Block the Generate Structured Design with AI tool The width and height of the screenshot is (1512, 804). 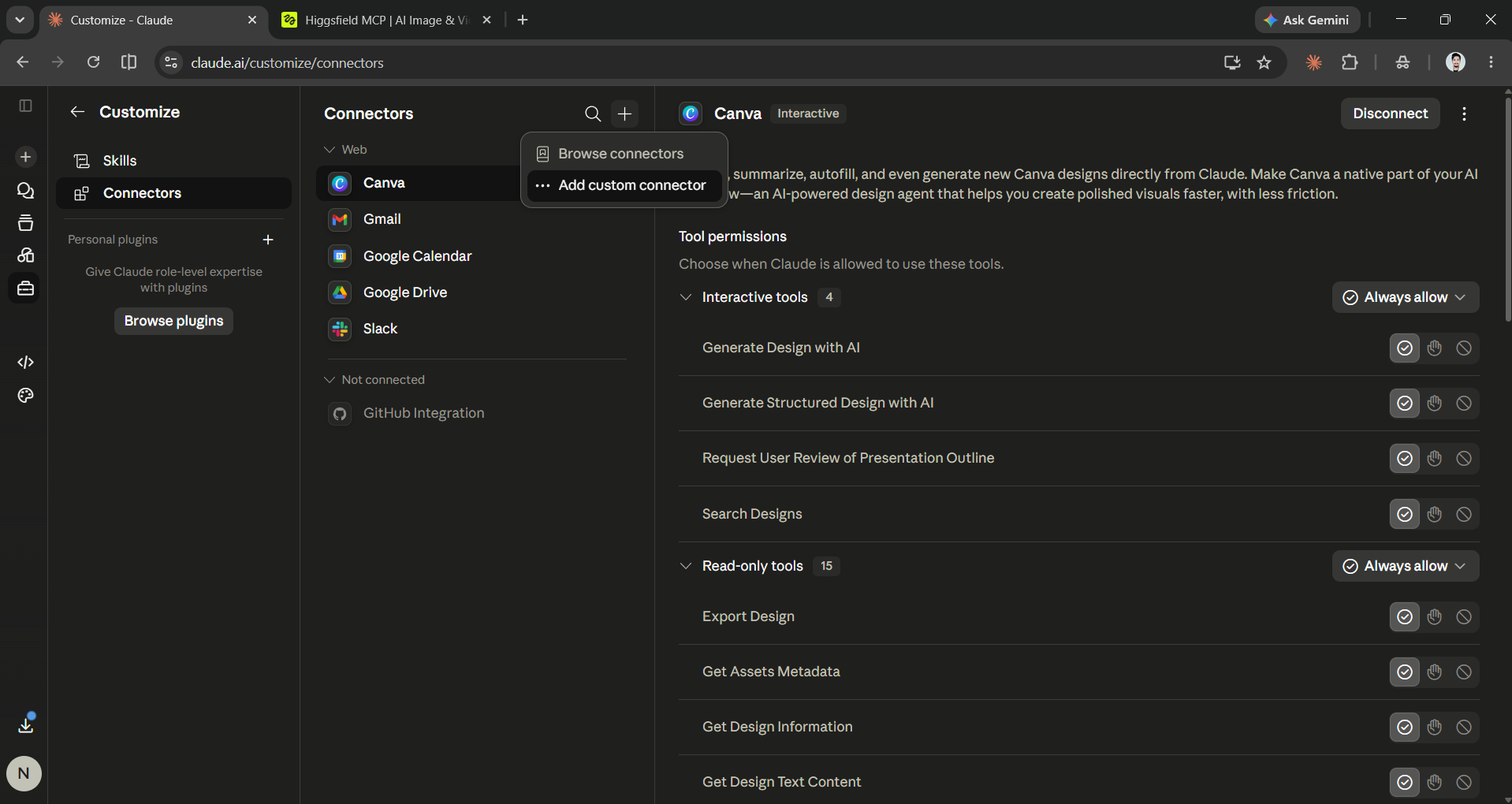[x=1464, y=403]
